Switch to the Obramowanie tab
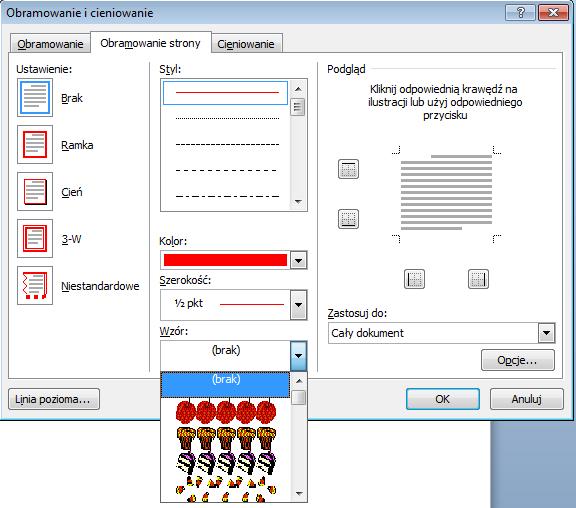Image resolution: width=576 pixels, height=508 pixels. pos(50,44)
